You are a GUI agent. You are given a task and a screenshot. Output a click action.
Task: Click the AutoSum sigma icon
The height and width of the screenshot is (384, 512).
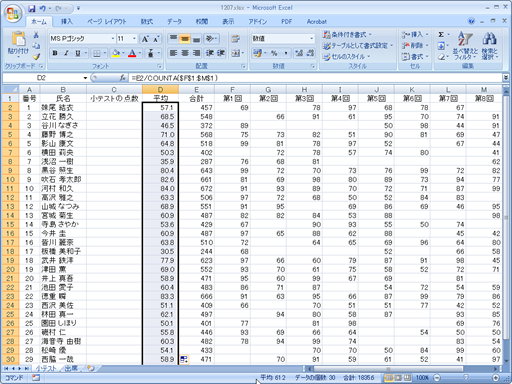441,34
